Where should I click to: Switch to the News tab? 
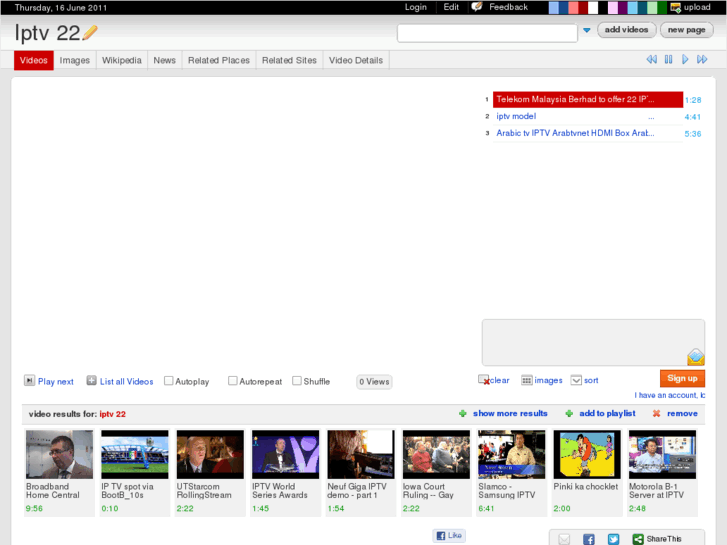[165, 60]
